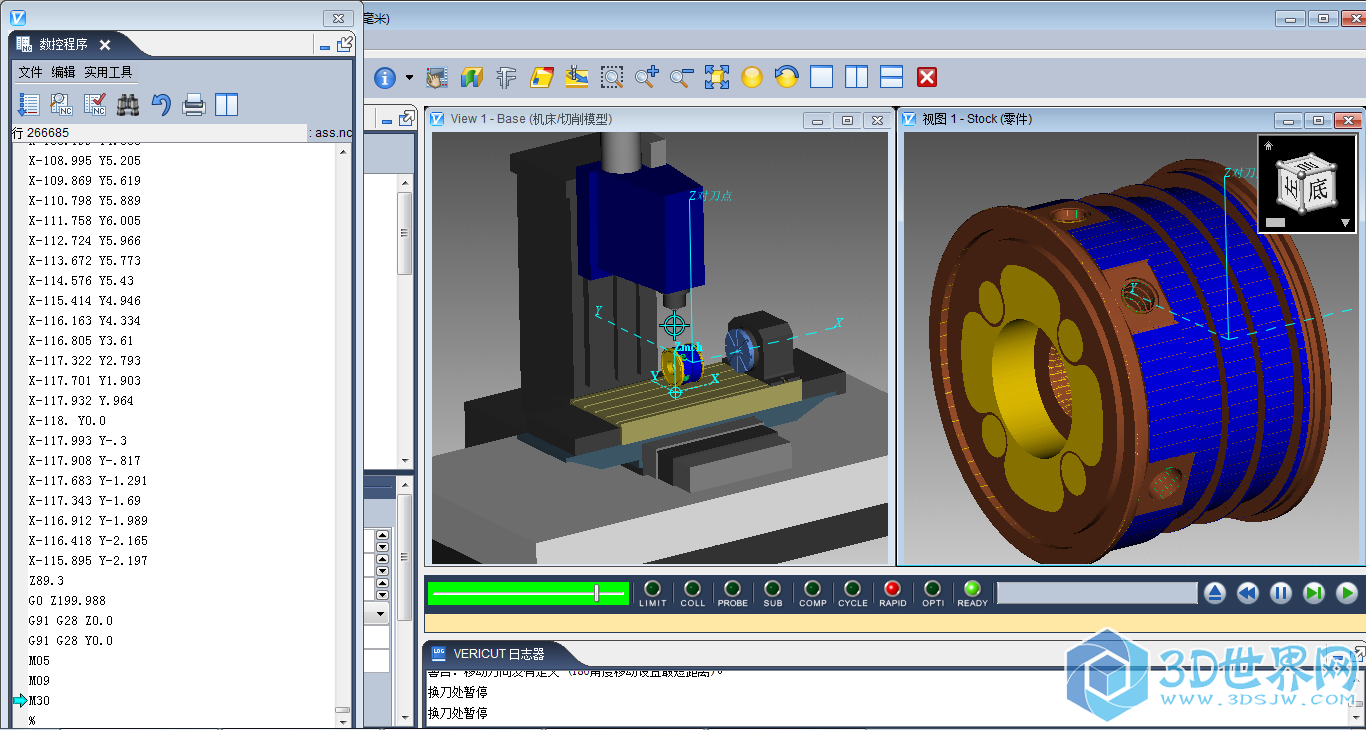Click the rewind NC program button

point(1247,593)
